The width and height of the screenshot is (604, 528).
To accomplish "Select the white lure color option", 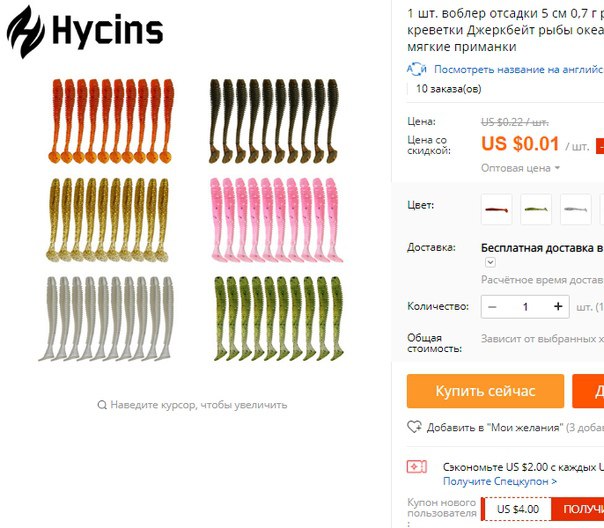I will (575, 210).
